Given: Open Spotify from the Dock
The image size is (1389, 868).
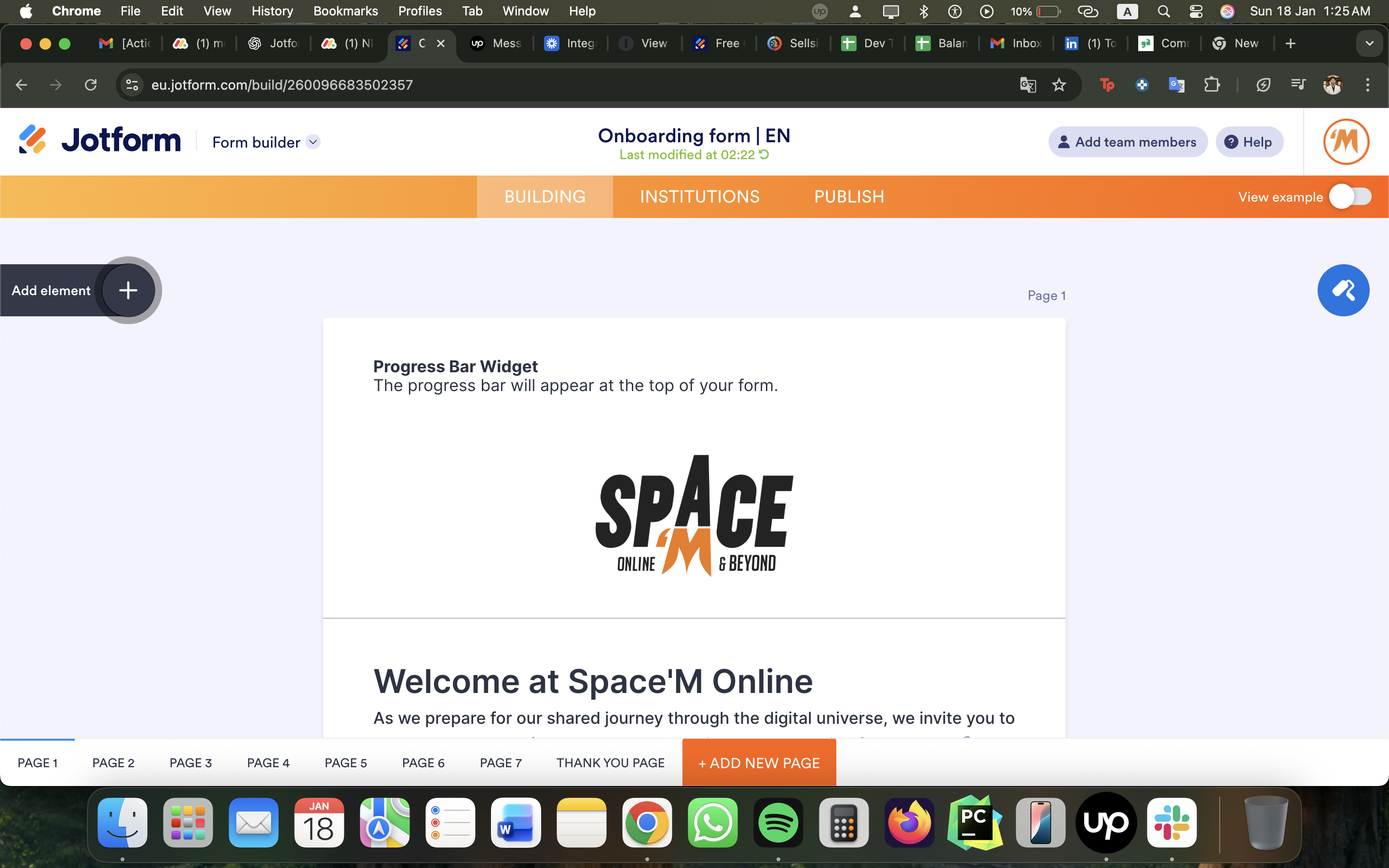Looking at the screenshot, I should (x=778, y=823).
